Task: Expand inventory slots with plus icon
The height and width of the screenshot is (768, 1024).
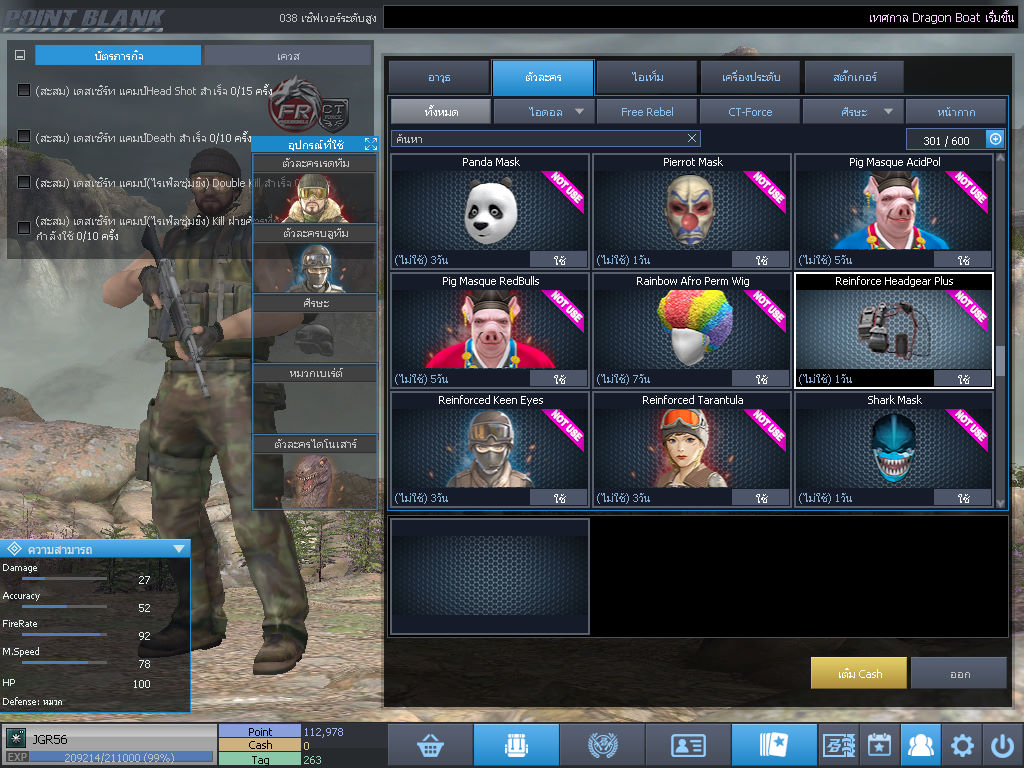Action: coord(995,138)
